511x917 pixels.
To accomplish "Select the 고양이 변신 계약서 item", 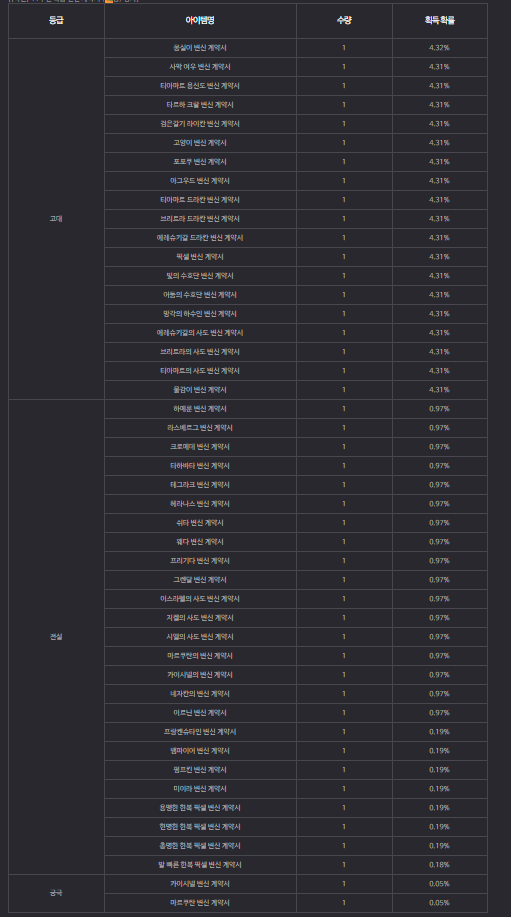I will click(200, 143).
